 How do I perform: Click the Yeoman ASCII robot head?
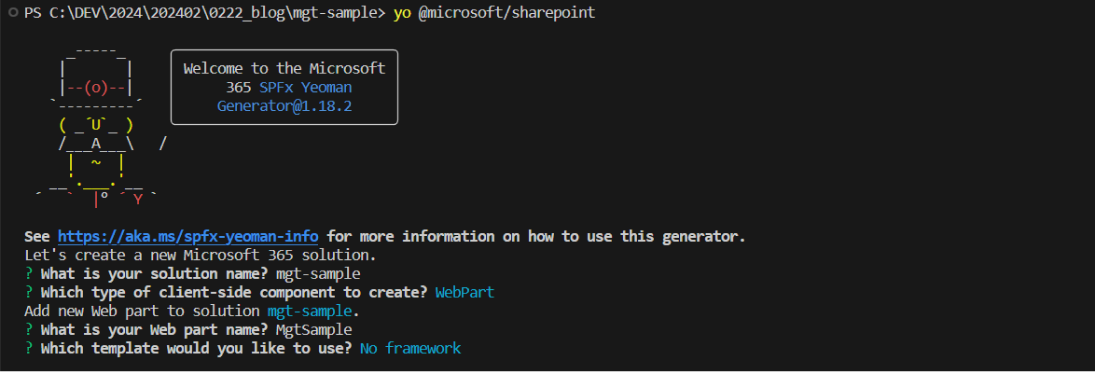(96, 78)
